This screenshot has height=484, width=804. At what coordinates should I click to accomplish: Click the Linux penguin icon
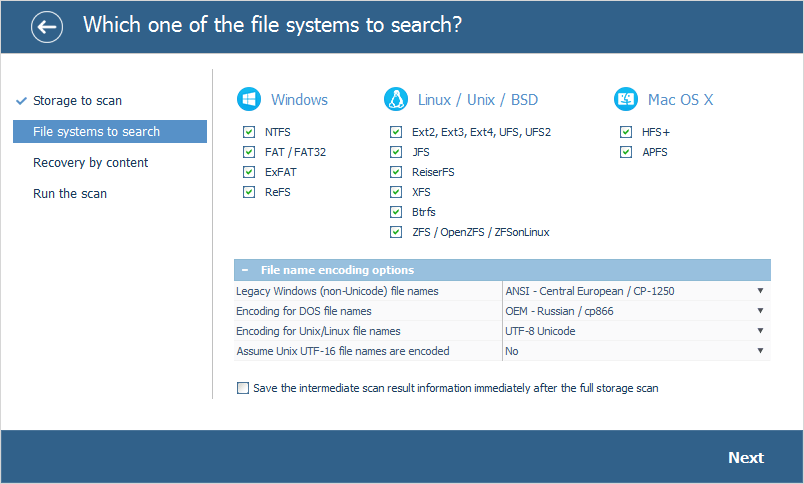click(396, 99)
